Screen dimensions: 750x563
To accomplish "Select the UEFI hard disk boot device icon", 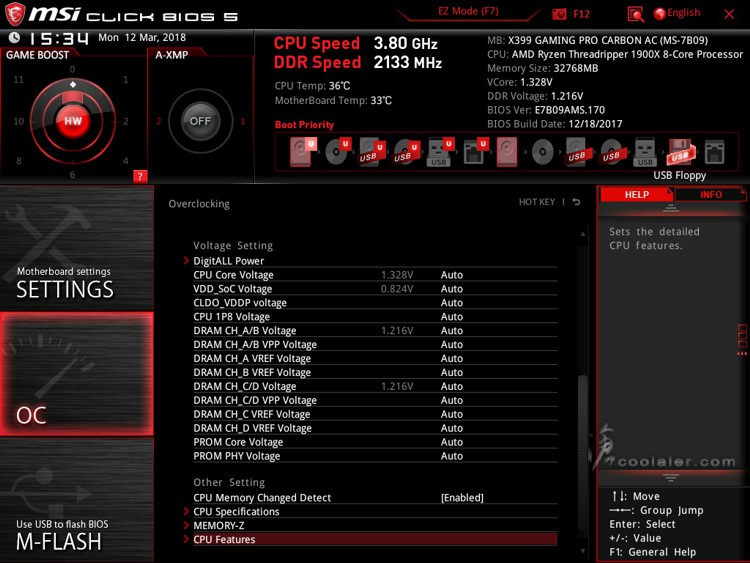I will (303, 152).
